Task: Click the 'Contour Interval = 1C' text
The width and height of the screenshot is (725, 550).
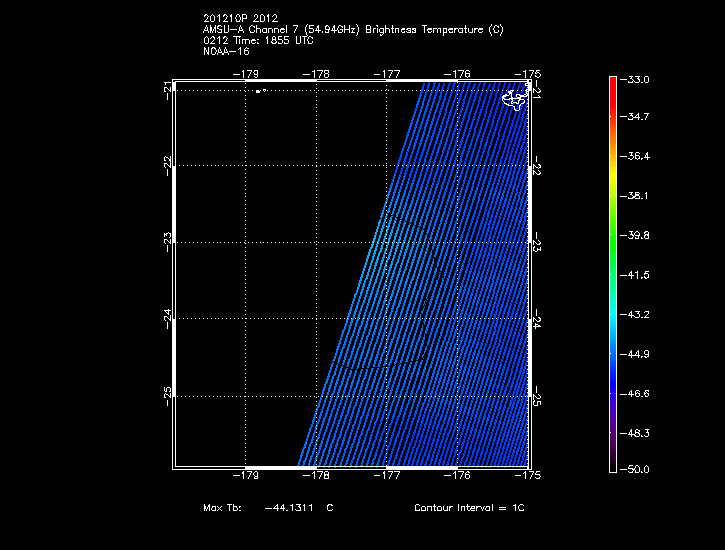Action: click(x=469, y=508)
